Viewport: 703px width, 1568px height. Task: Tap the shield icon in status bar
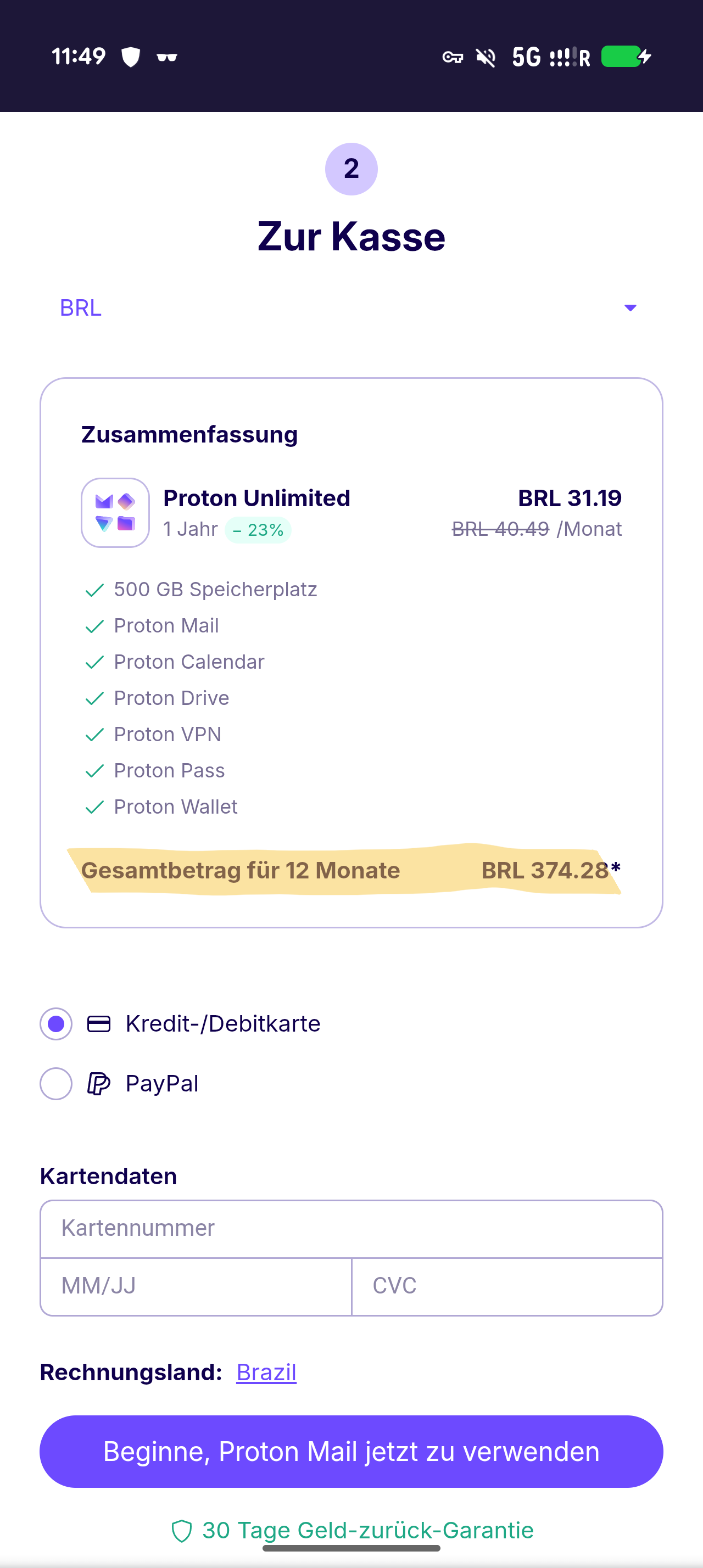tap(131, 57)
